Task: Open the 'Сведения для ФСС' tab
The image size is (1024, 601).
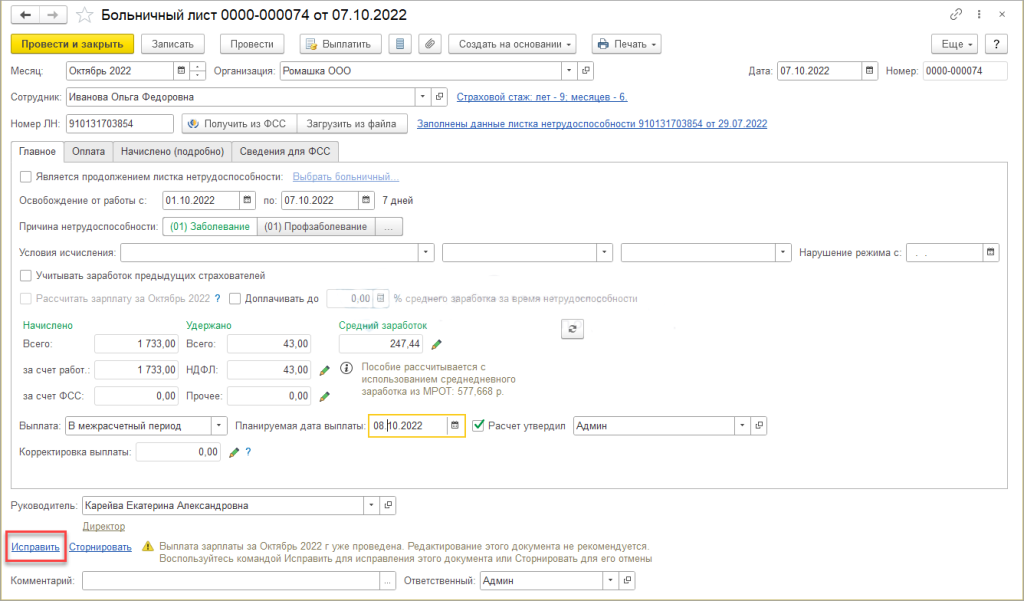Action: point(287,152)
